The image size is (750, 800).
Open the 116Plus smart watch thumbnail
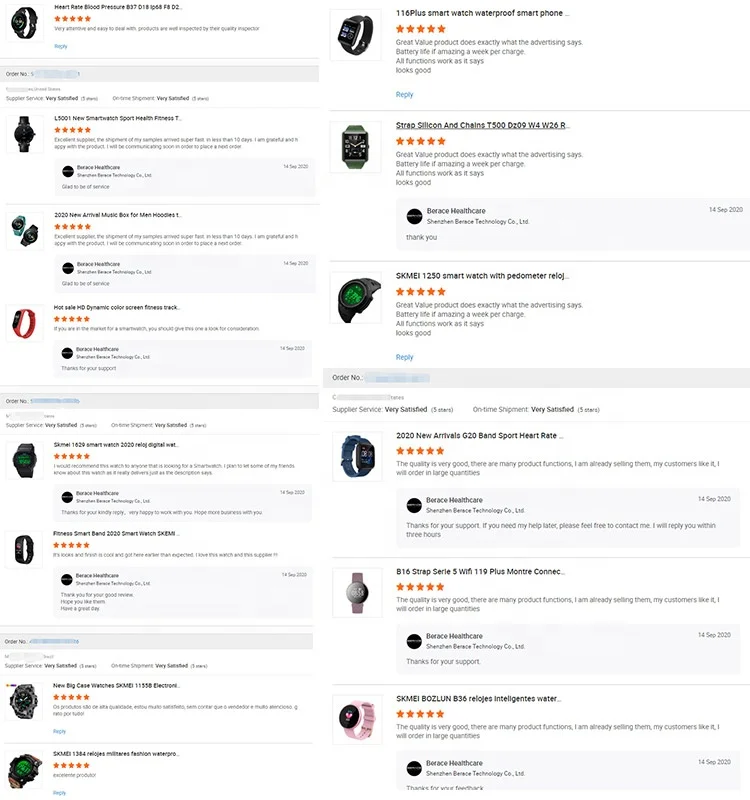[355, 35]
